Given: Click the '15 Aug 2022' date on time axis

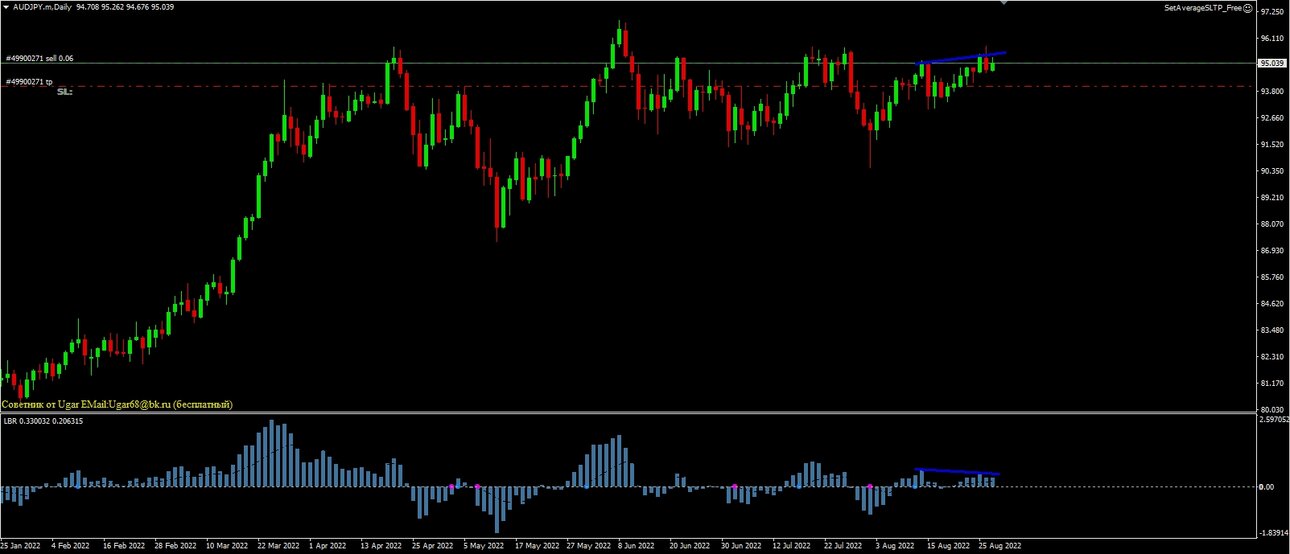Looking at the screenshot, I should (x=949, y=547).
